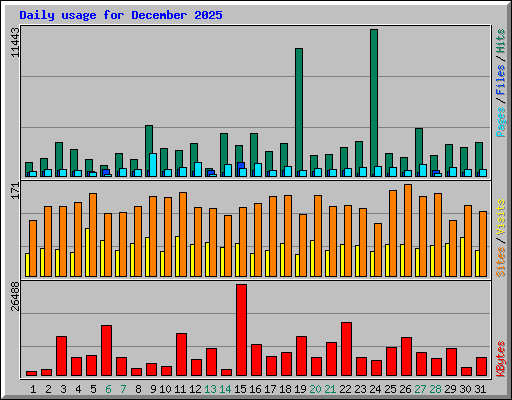Click the KBytes legend label
512x400 pixels.
click(501, 359)
